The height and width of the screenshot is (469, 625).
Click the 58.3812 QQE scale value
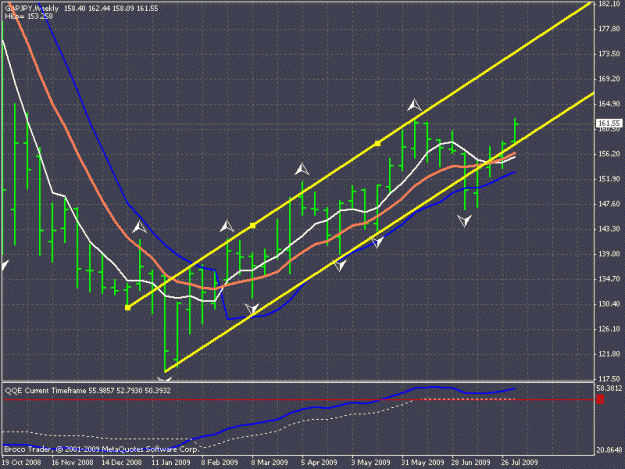tap(609, 388)
